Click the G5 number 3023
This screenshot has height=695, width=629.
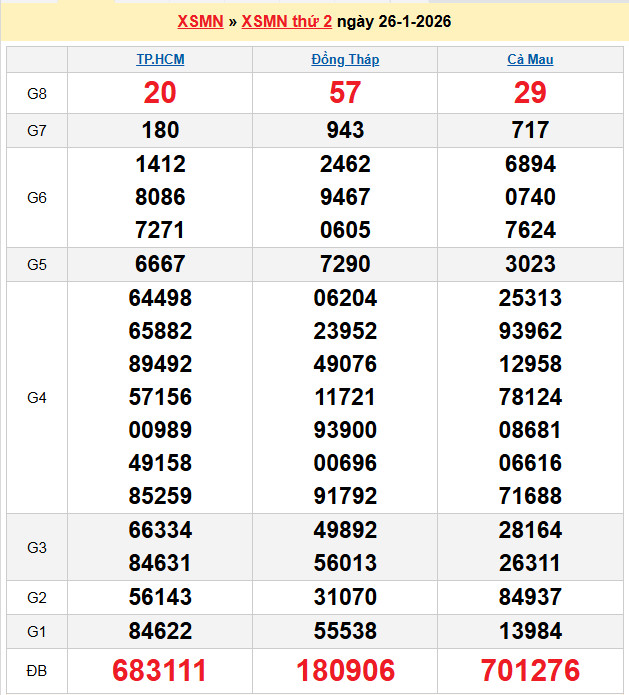(x=530, y=264)
